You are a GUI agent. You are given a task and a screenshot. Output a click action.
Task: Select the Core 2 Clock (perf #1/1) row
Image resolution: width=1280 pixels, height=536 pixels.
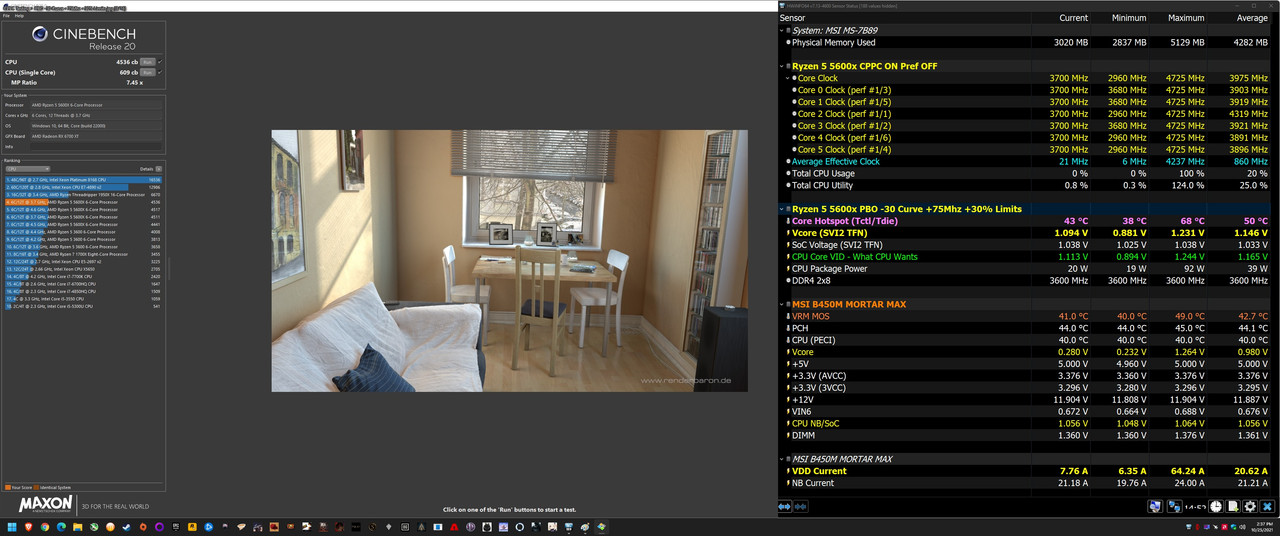pos(1025,114)
